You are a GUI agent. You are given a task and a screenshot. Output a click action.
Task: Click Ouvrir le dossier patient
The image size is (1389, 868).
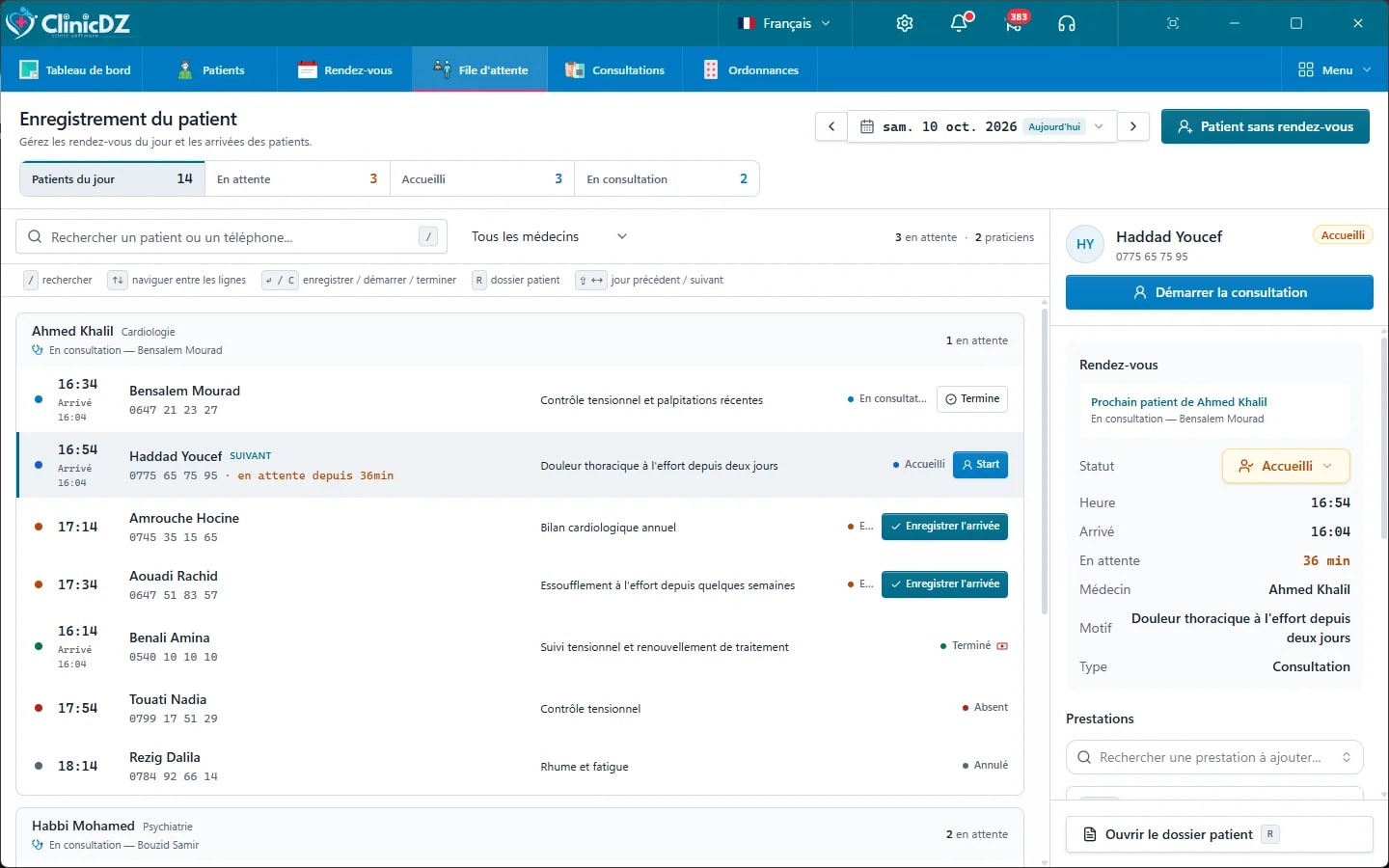[x=1219, y=834]
